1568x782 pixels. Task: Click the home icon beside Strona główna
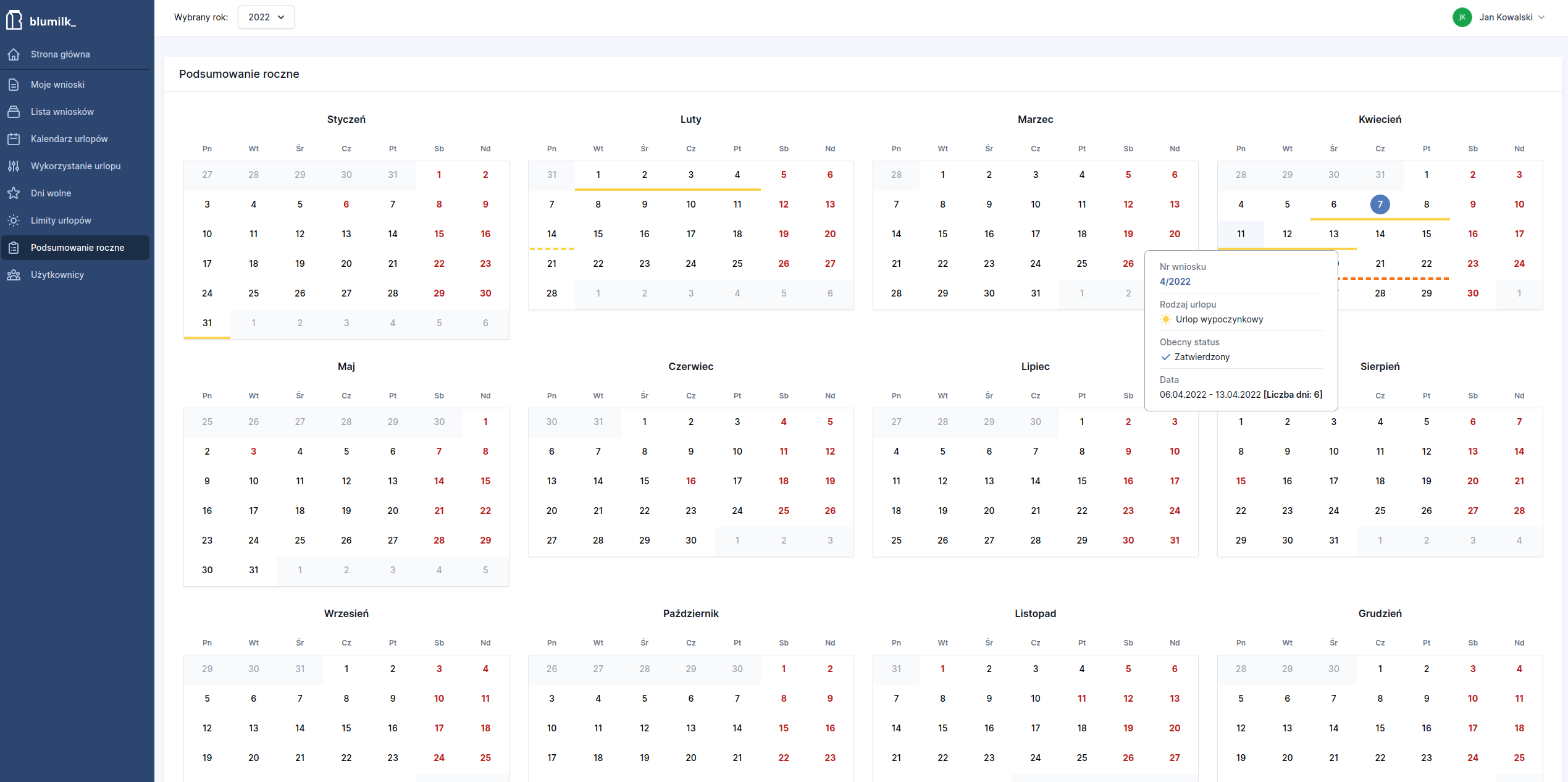click(x=14, y=54)
